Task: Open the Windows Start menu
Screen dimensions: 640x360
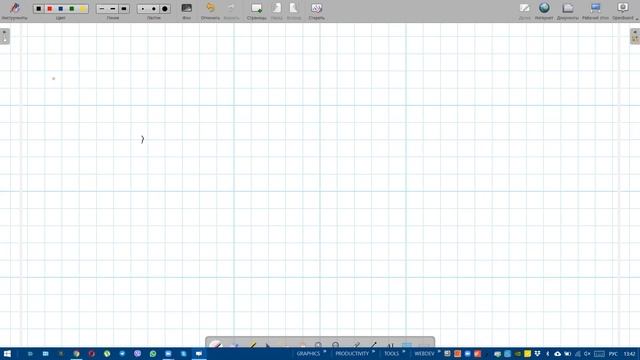Action: 7,353
